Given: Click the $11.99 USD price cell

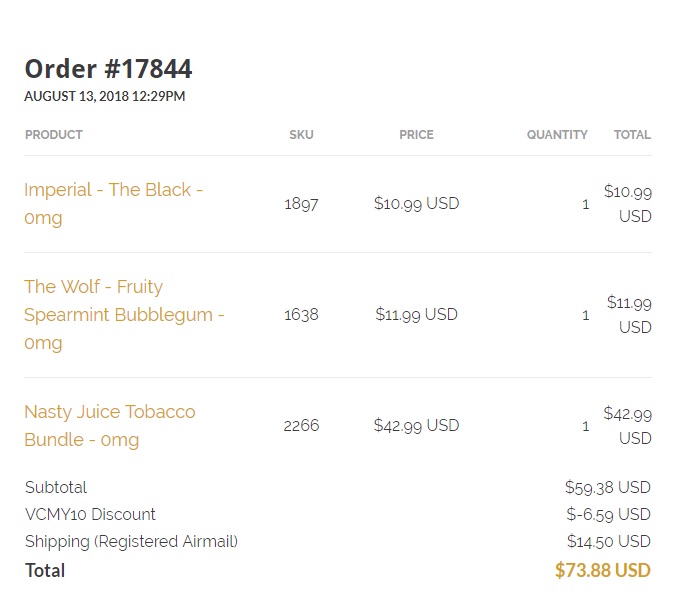Looking at the screenshot, I should (x=417, y=314).
